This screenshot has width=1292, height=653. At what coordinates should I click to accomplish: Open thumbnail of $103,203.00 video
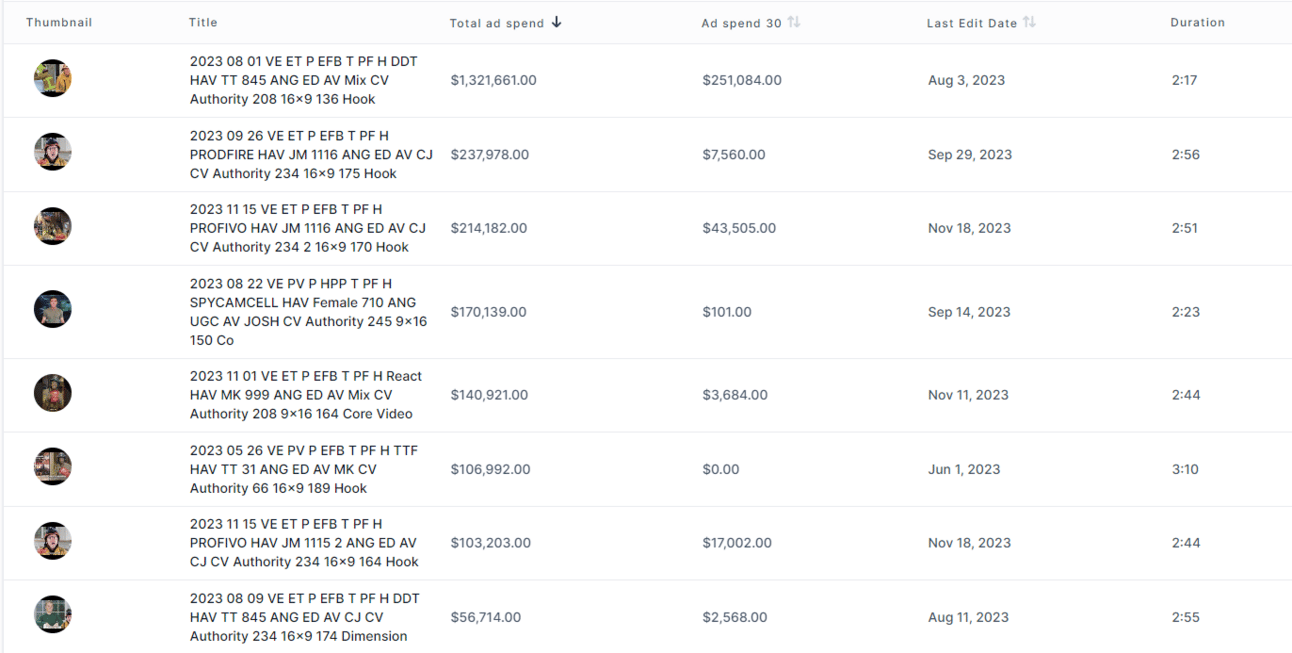pyautogui.click(x=52, y=541)
